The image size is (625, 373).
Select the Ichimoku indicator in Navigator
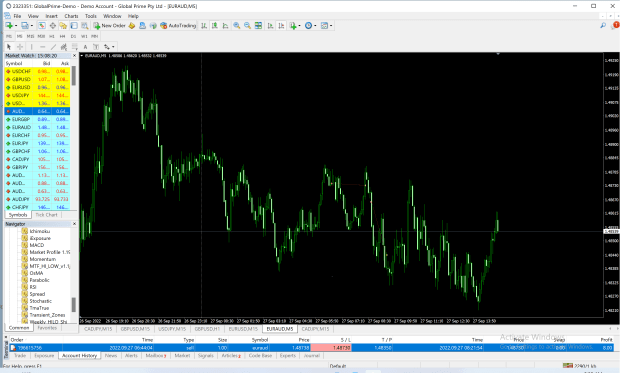pos(39,231)
